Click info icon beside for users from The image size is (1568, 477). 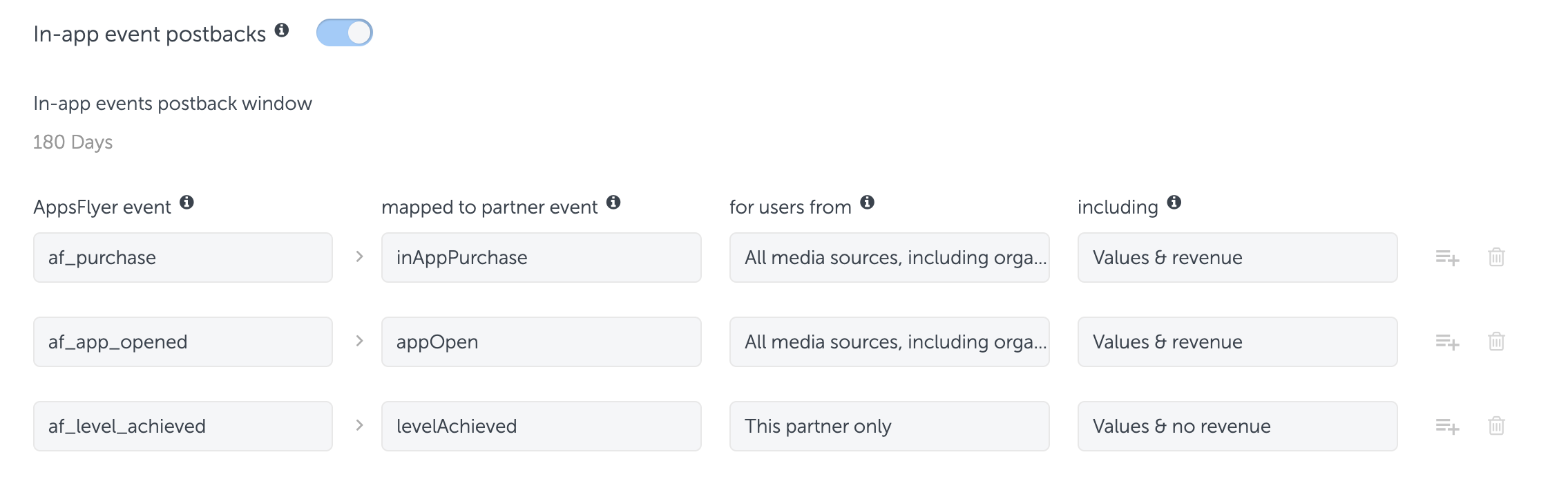[868, 202]
